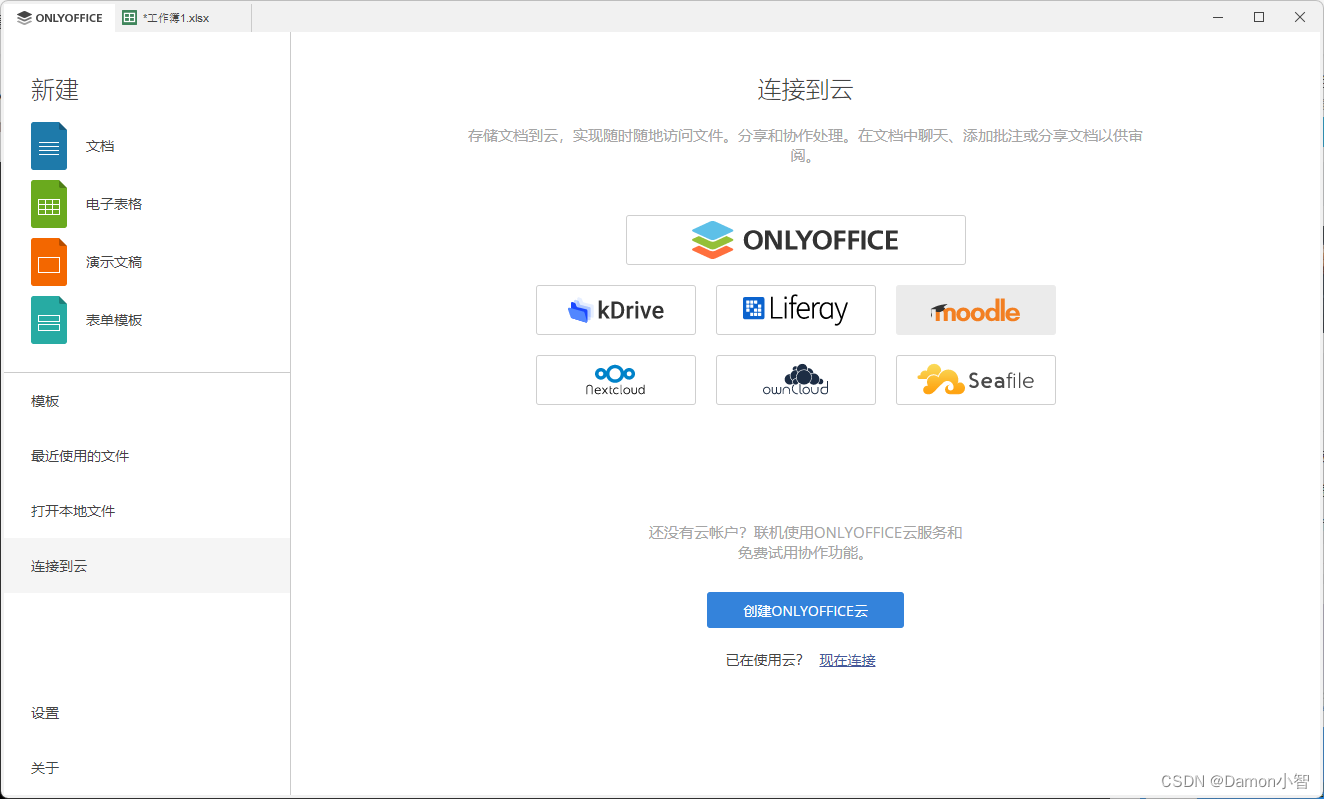Choose Moodle cloud provider
Image resolution: width=1324 pixels, height=799 pixels.
point(976,310)
